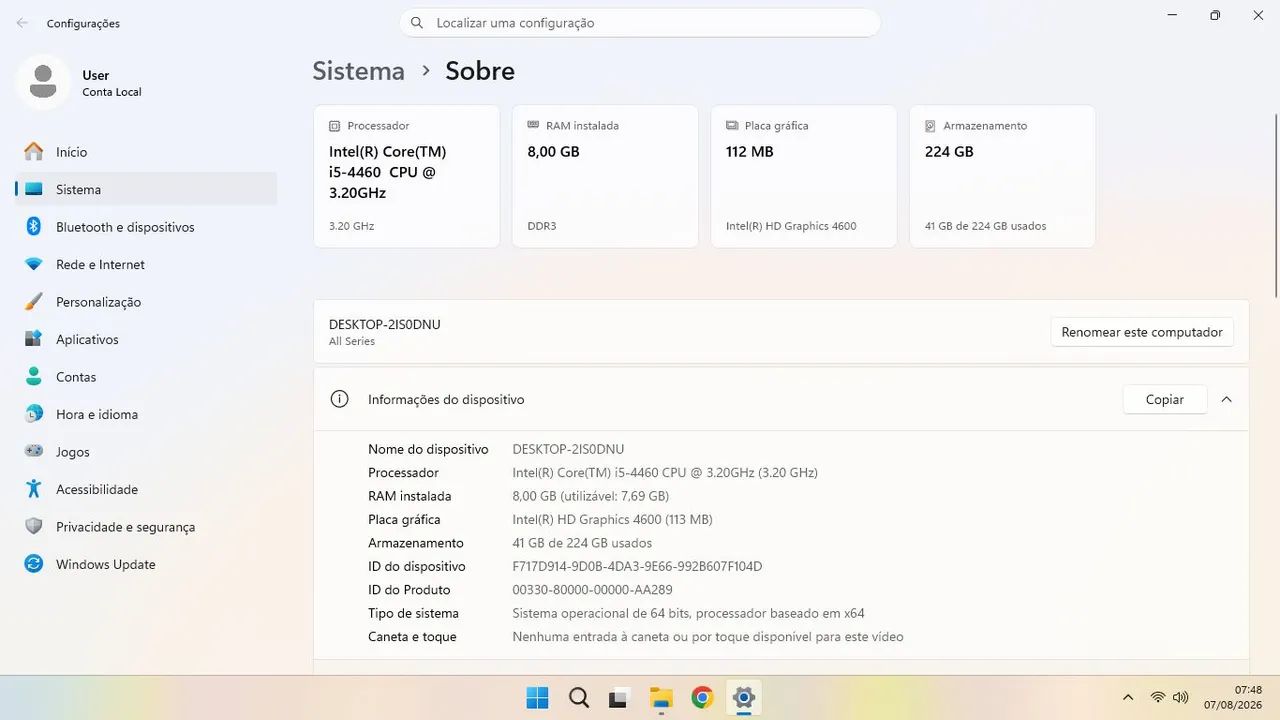1280x720 pixels.
Task: Select the ID do Produto value 00330-80000-00000-AA289
Action: 592,590
